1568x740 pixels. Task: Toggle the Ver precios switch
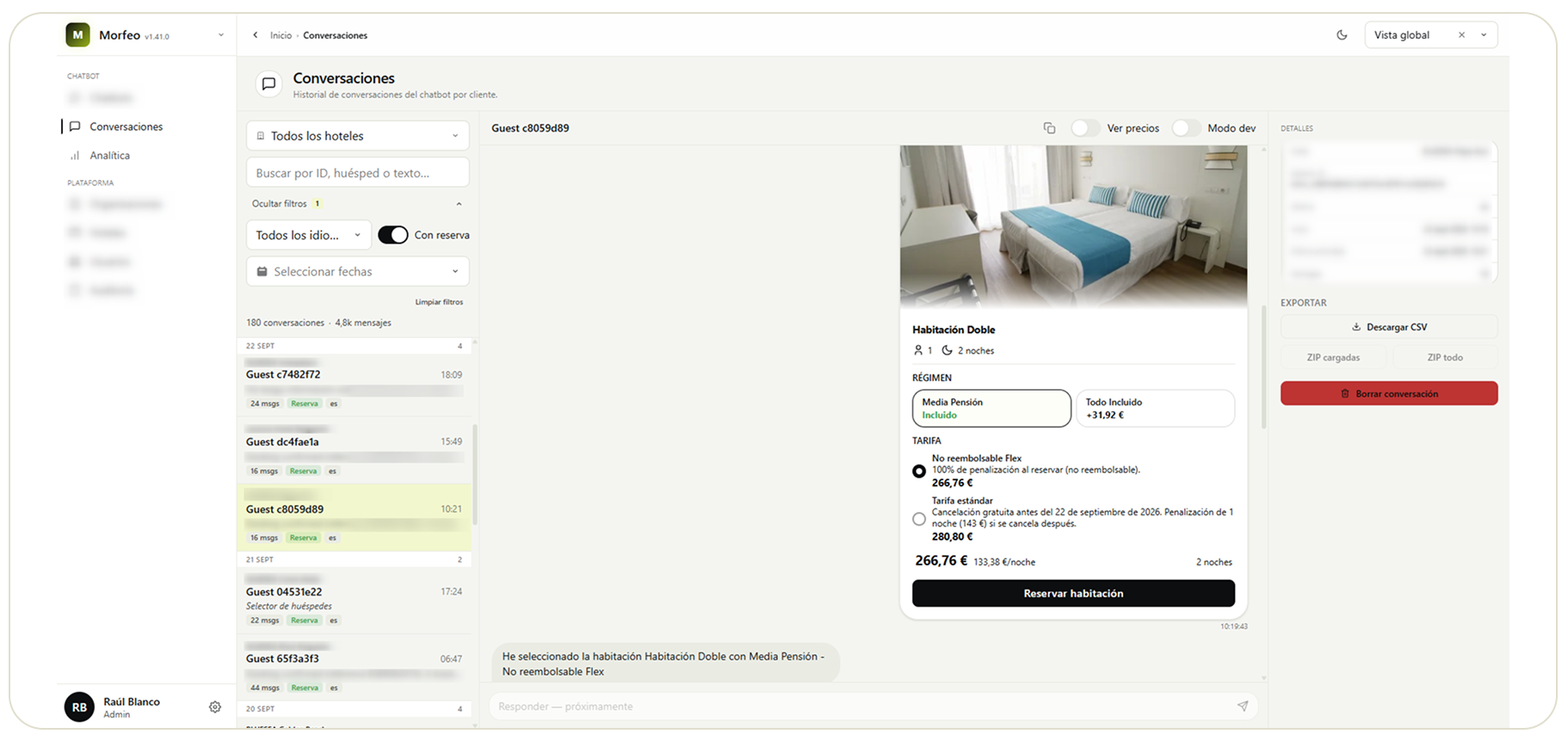click(1084, 128)
